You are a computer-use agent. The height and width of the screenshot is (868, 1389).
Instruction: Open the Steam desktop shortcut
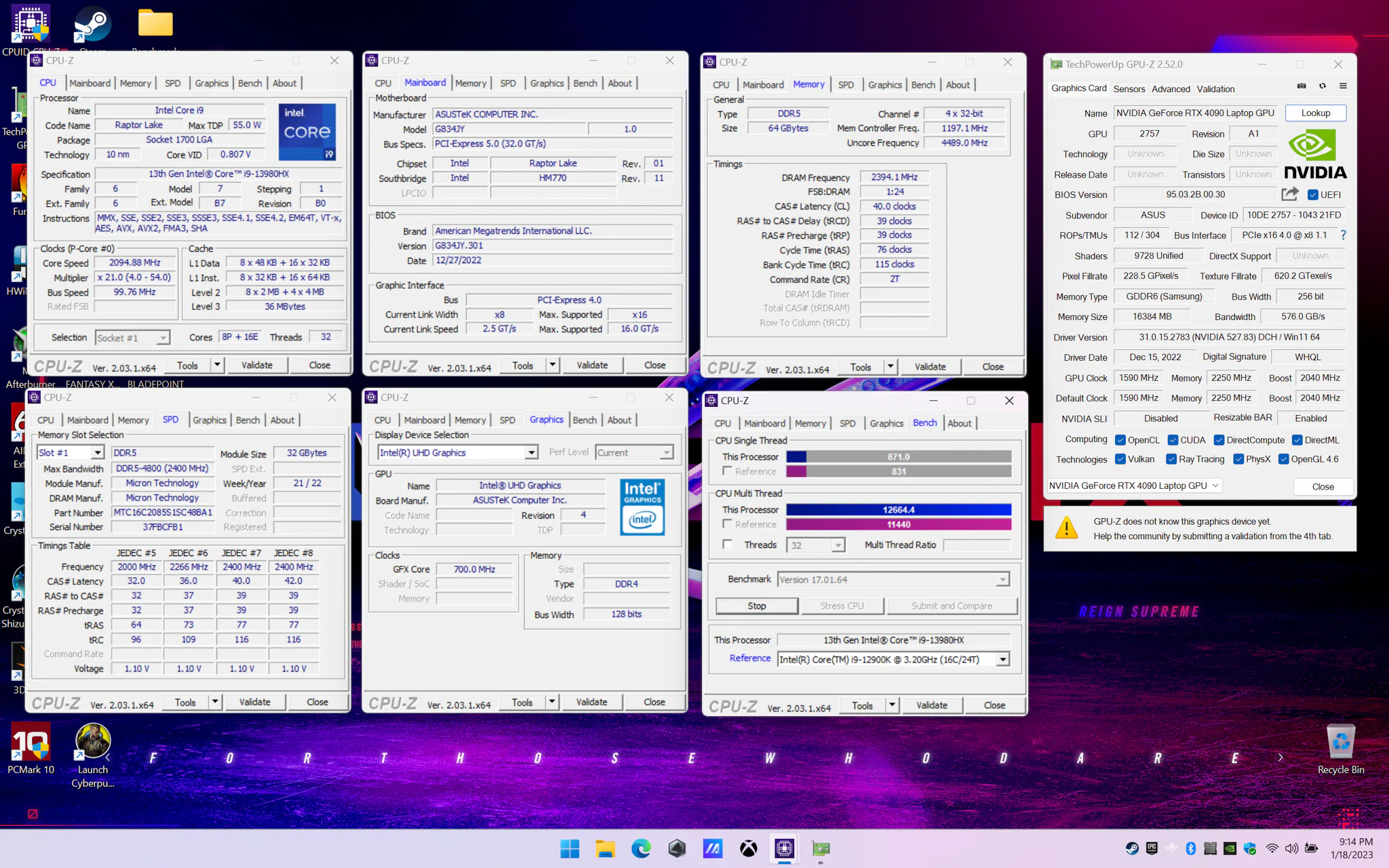coord(93,28)
